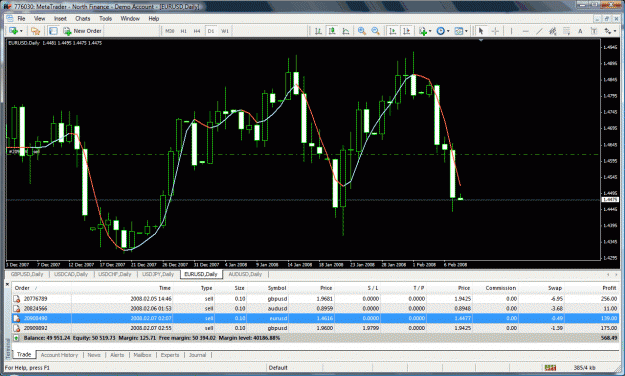625x376 pixels.
Task: Switch to the AUDUSD,Daily chart tab
Action: click(x=245, y=274)
